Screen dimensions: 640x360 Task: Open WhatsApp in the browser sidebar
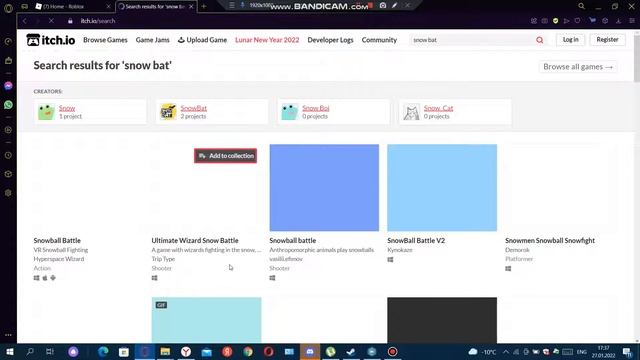click(8, 105)
